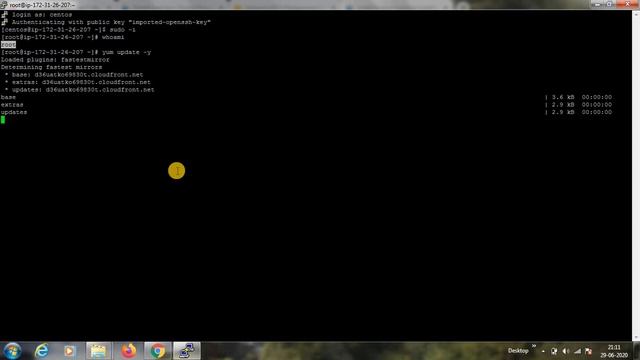Viewport: 640px width, 360px height.
Task: Click 'Authenticating with public key' line
Action: tap(111, 22)
